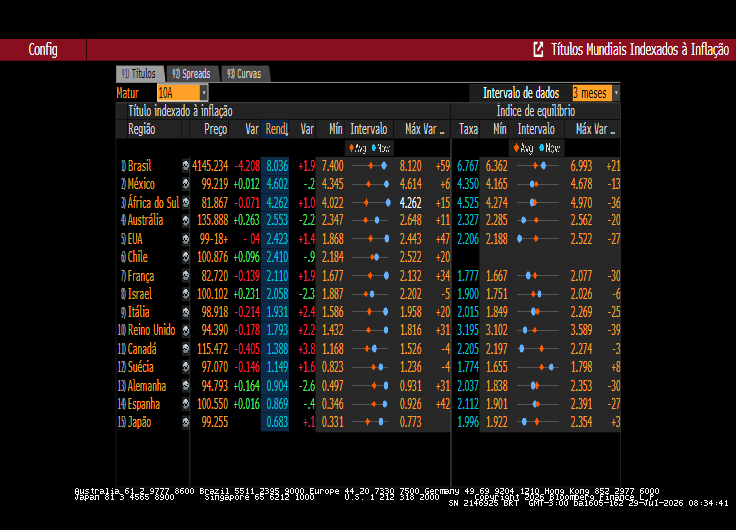Click the small icon next to Brasil
The width and height of the screenshot is (736, 530).
click(186, 166)
